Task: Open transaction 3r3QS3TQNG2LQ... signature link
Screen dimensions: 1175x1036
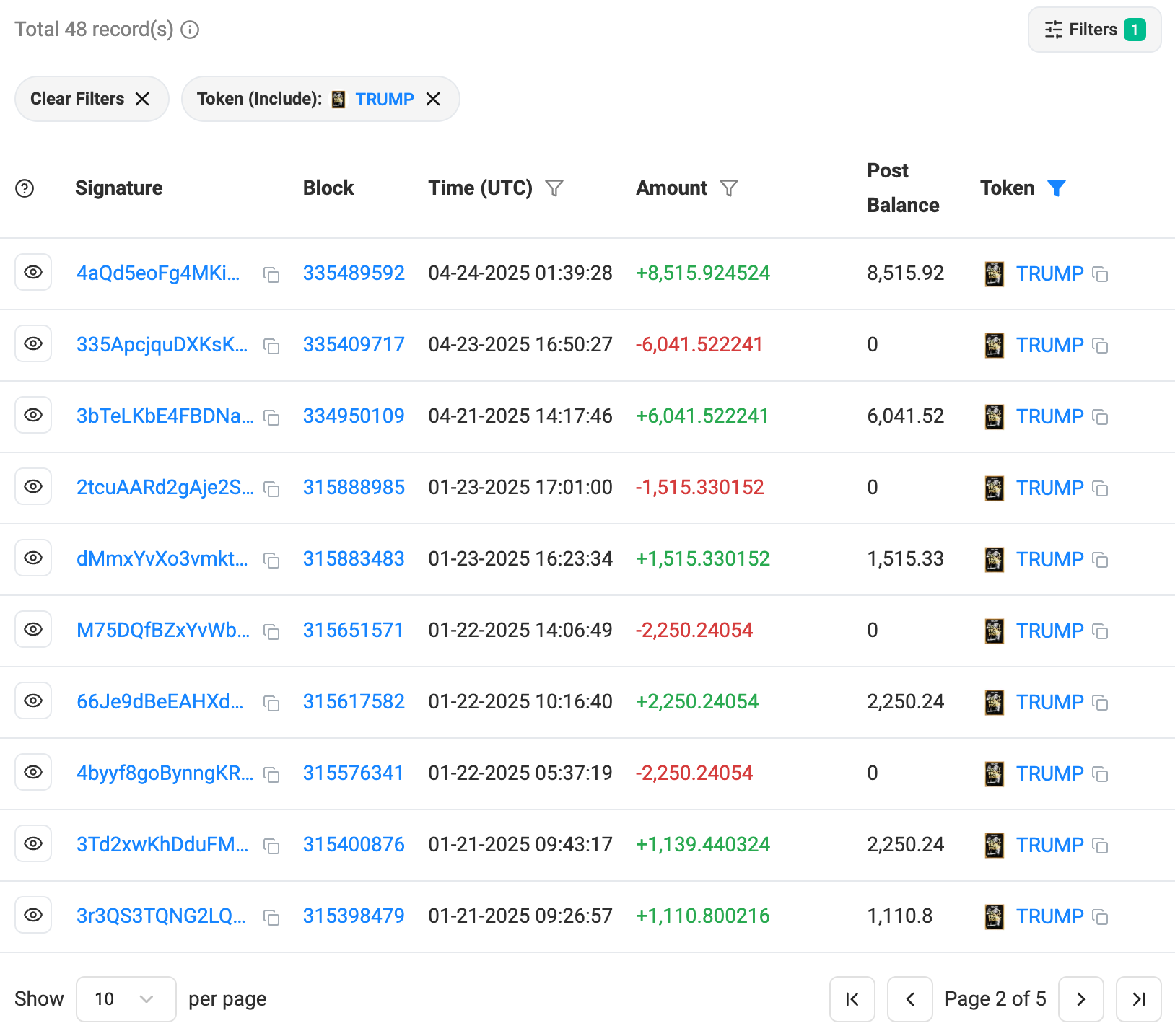Action: pos(161,916)
